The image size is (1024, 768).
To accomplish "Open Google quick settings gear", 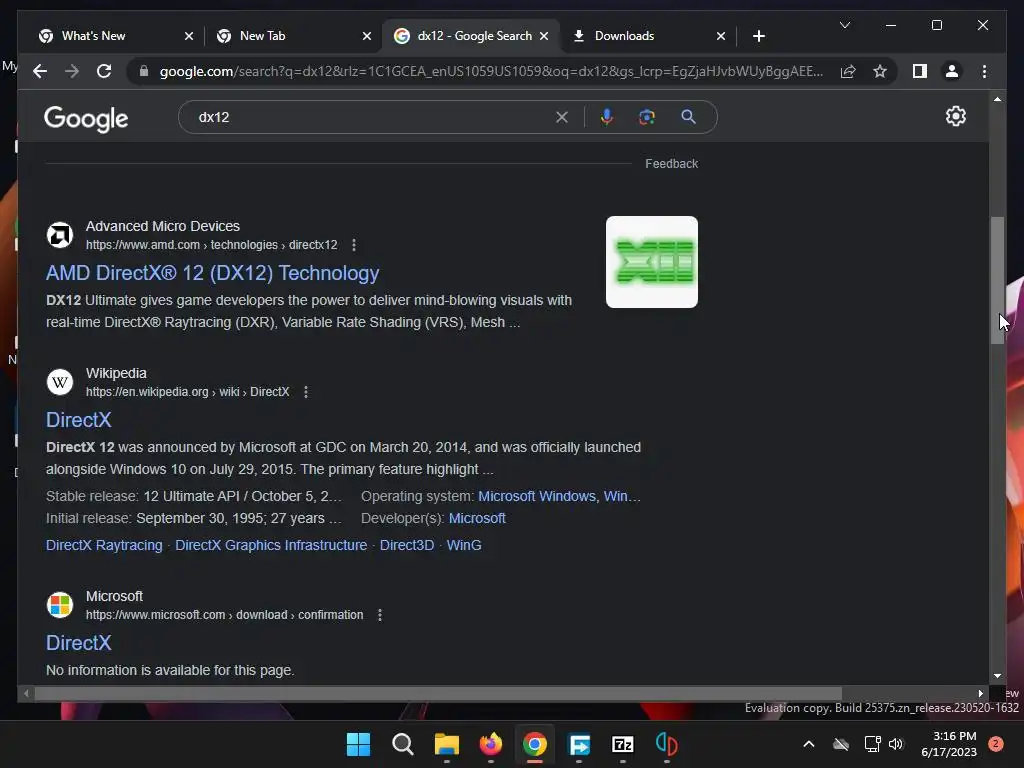I will pos(955,116).
